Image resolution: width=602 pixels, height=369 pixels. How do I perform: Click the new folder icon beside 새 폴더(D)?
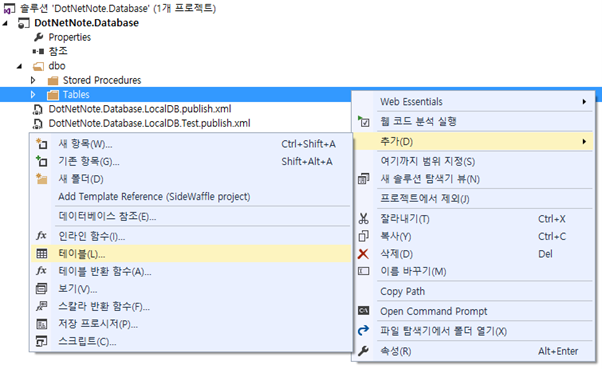coord(41,179)
